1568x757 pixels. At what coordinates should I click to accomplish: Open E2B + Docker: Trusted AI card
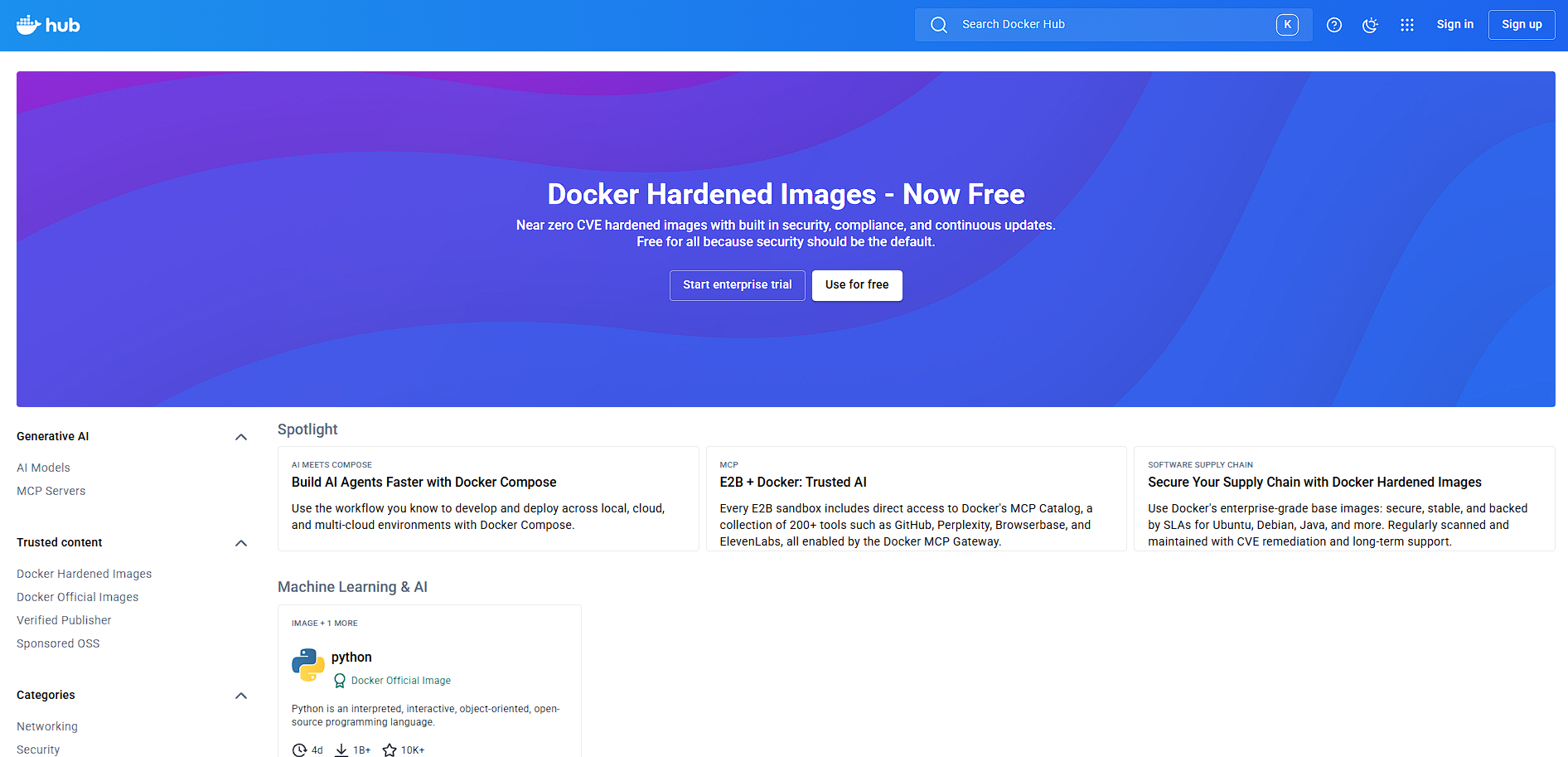[916, 498]
